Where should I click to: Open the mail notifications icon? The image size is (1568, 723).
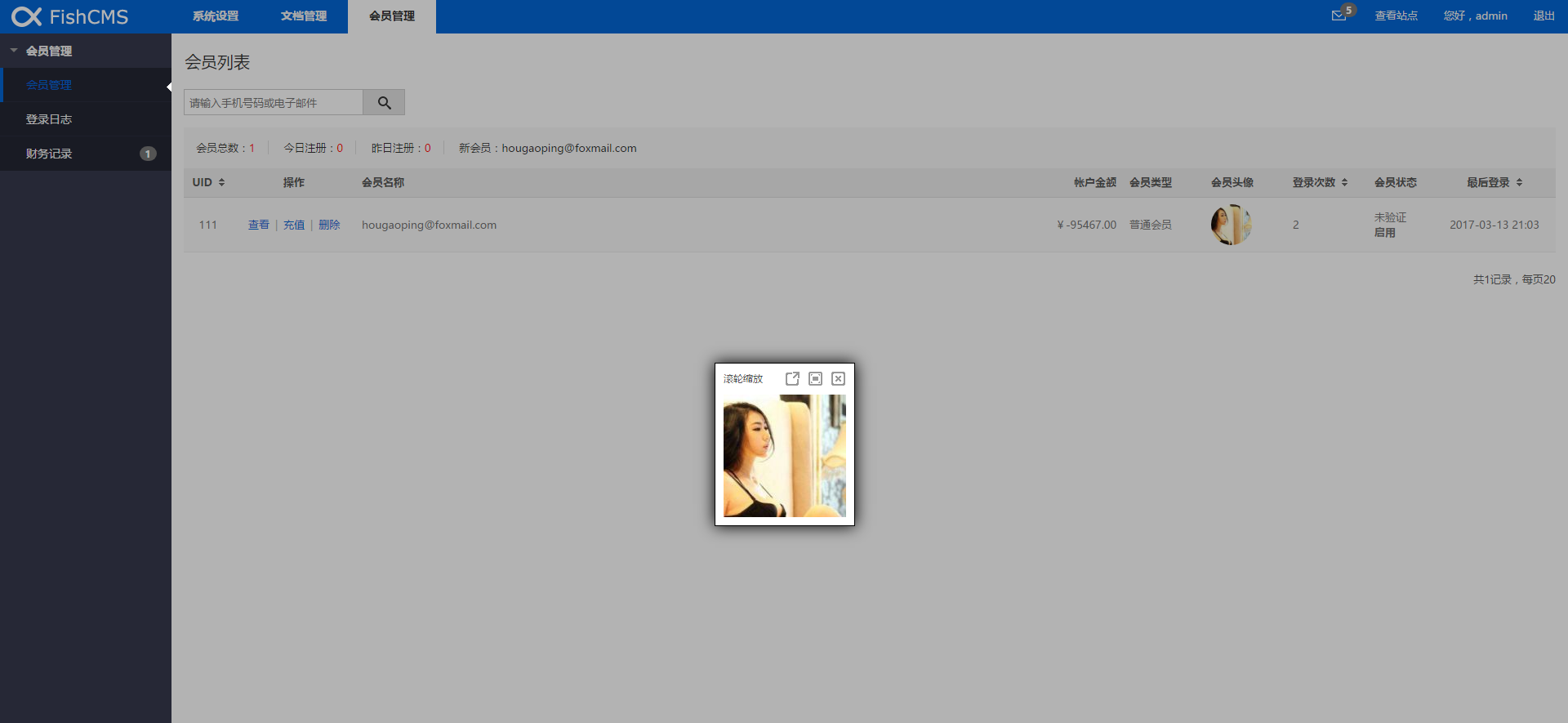pos(1339,16)
